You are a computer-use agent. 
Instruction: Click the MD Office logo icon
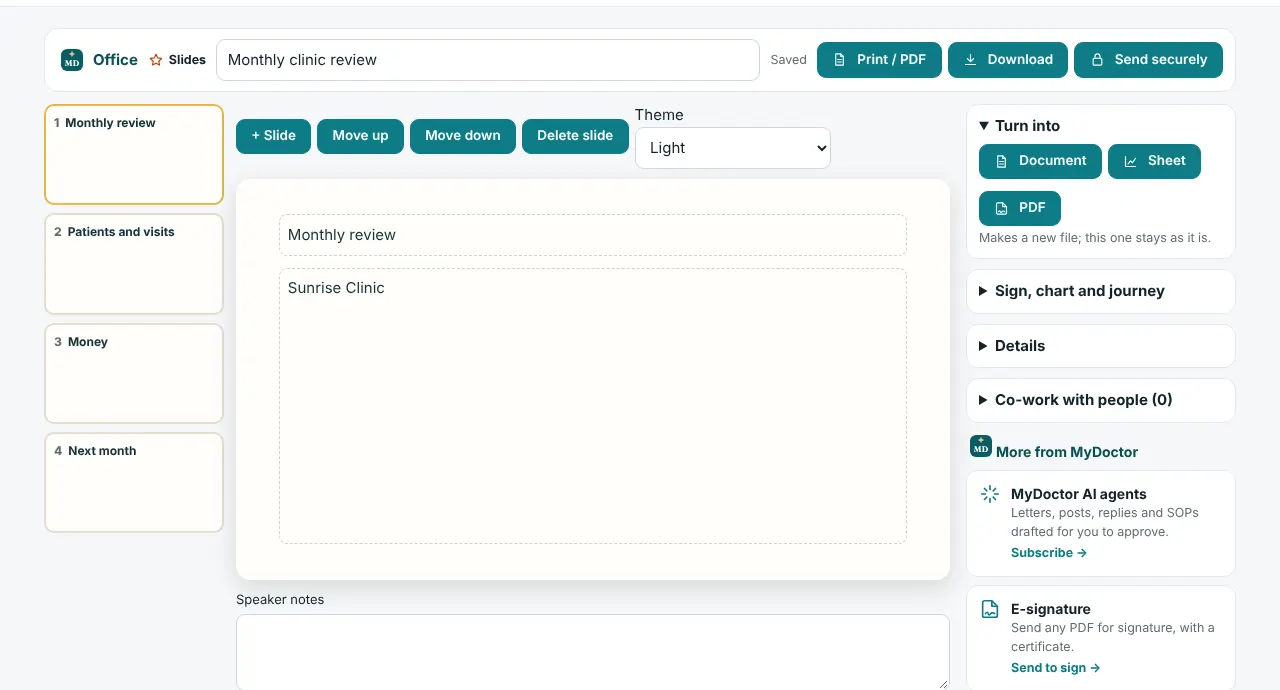pyautogui.click(x=72, y=60)
